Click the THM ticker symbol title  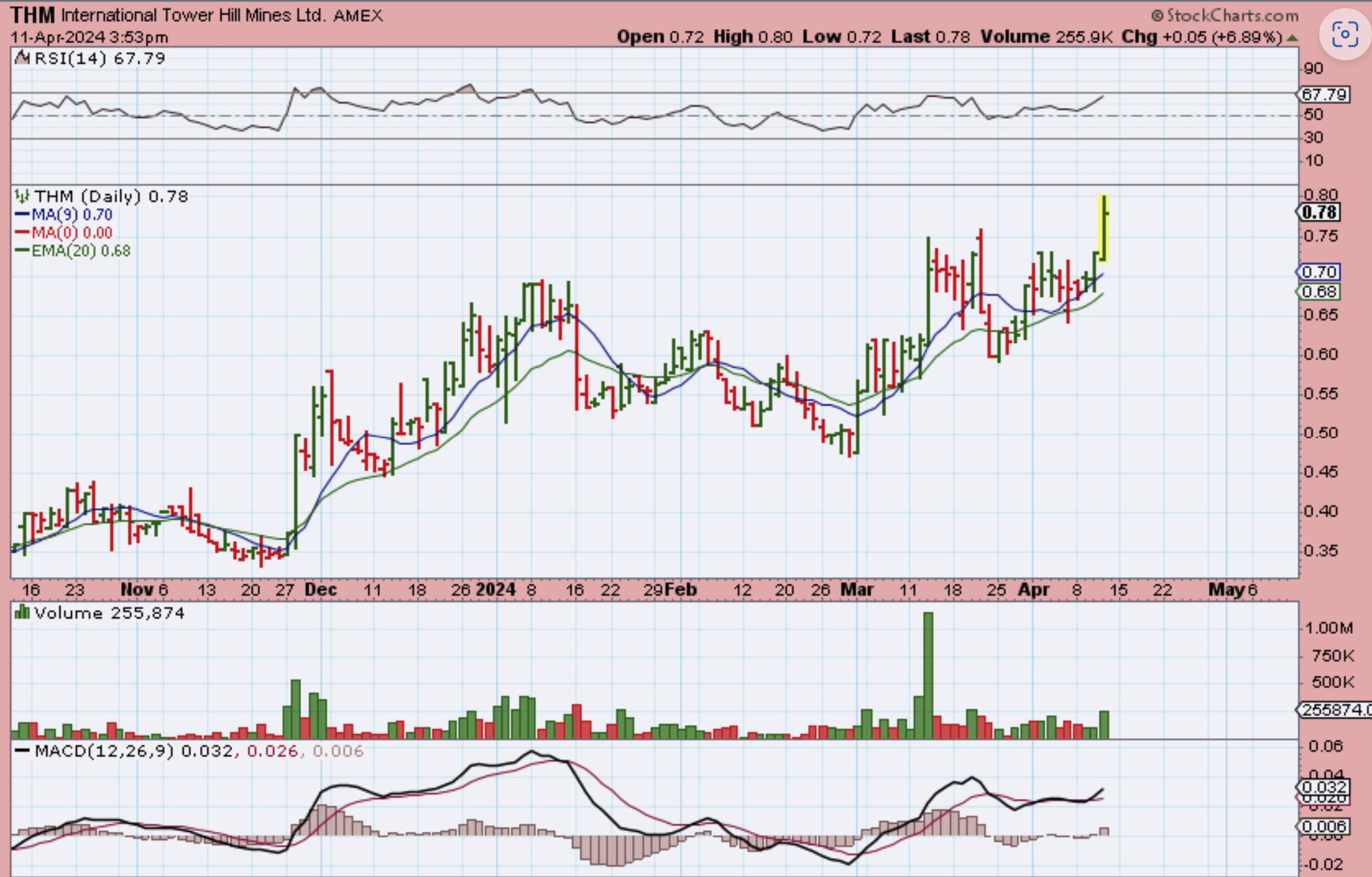[x=31, y=15]
